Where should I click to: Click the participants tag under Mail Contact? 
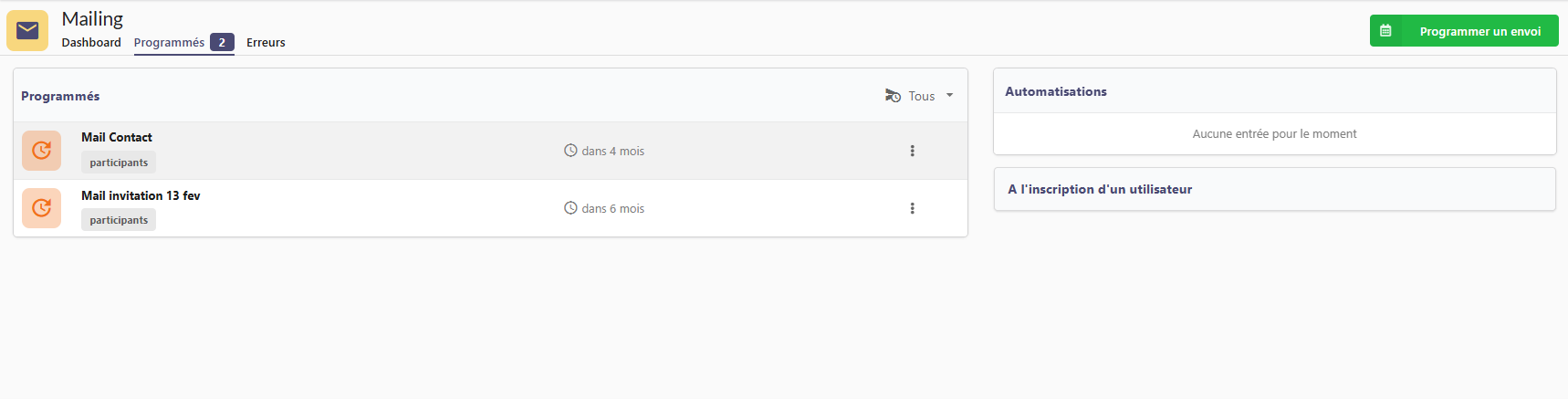tap(119, 163)
